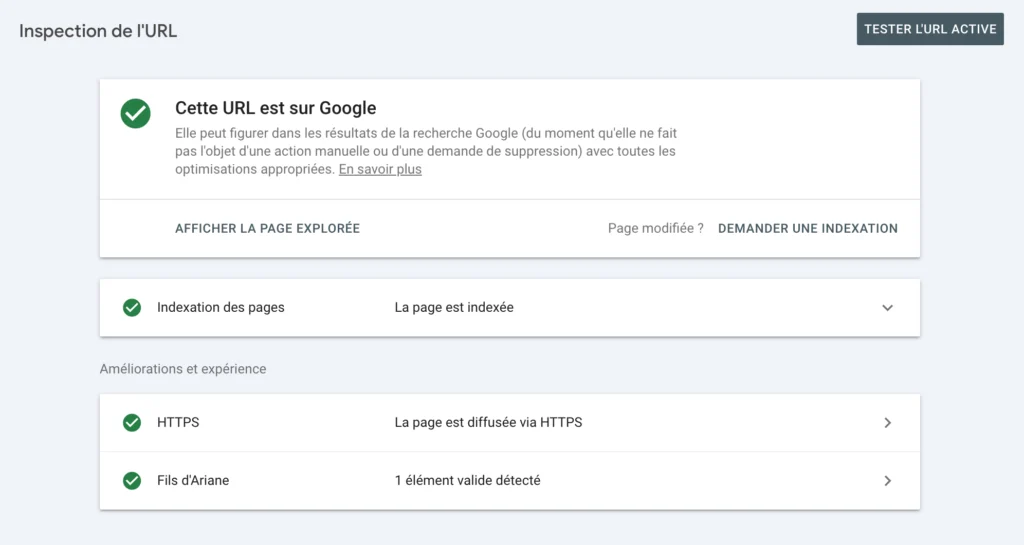The width and height of the screenshot is (1024, 545).
Task: Click the Améliorations et expérience heading
Action: coord(183,369)
